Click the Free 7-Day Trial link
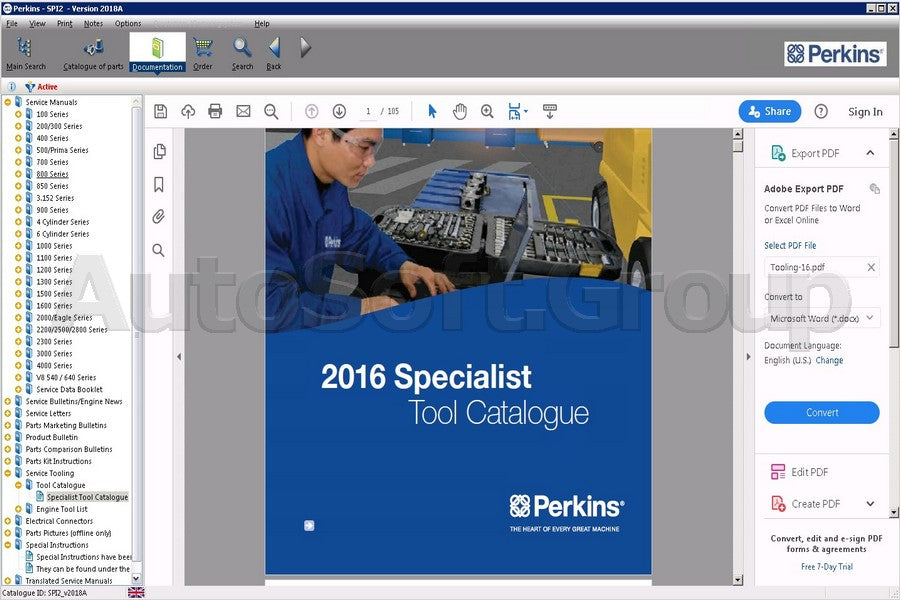This screenshot has width=900, height=600. pos(825,566)
